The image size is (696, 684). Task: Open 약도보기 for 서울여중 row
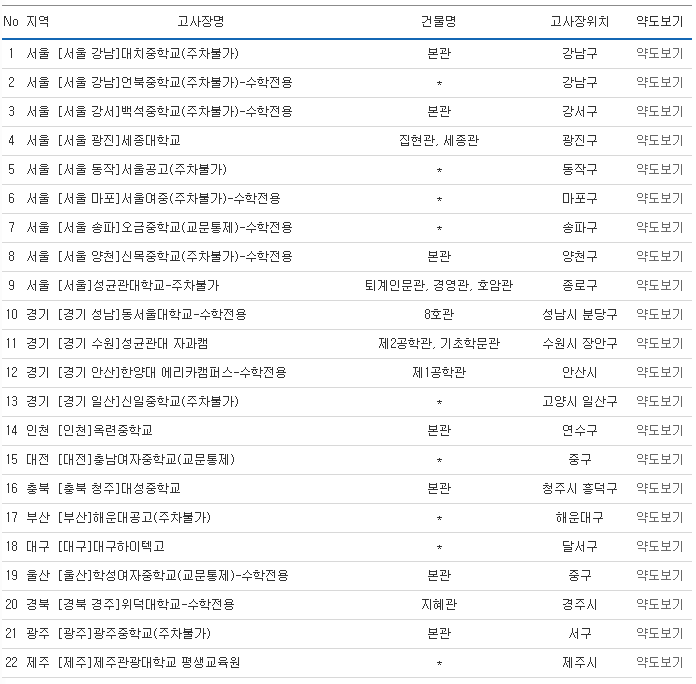(659, 198)
